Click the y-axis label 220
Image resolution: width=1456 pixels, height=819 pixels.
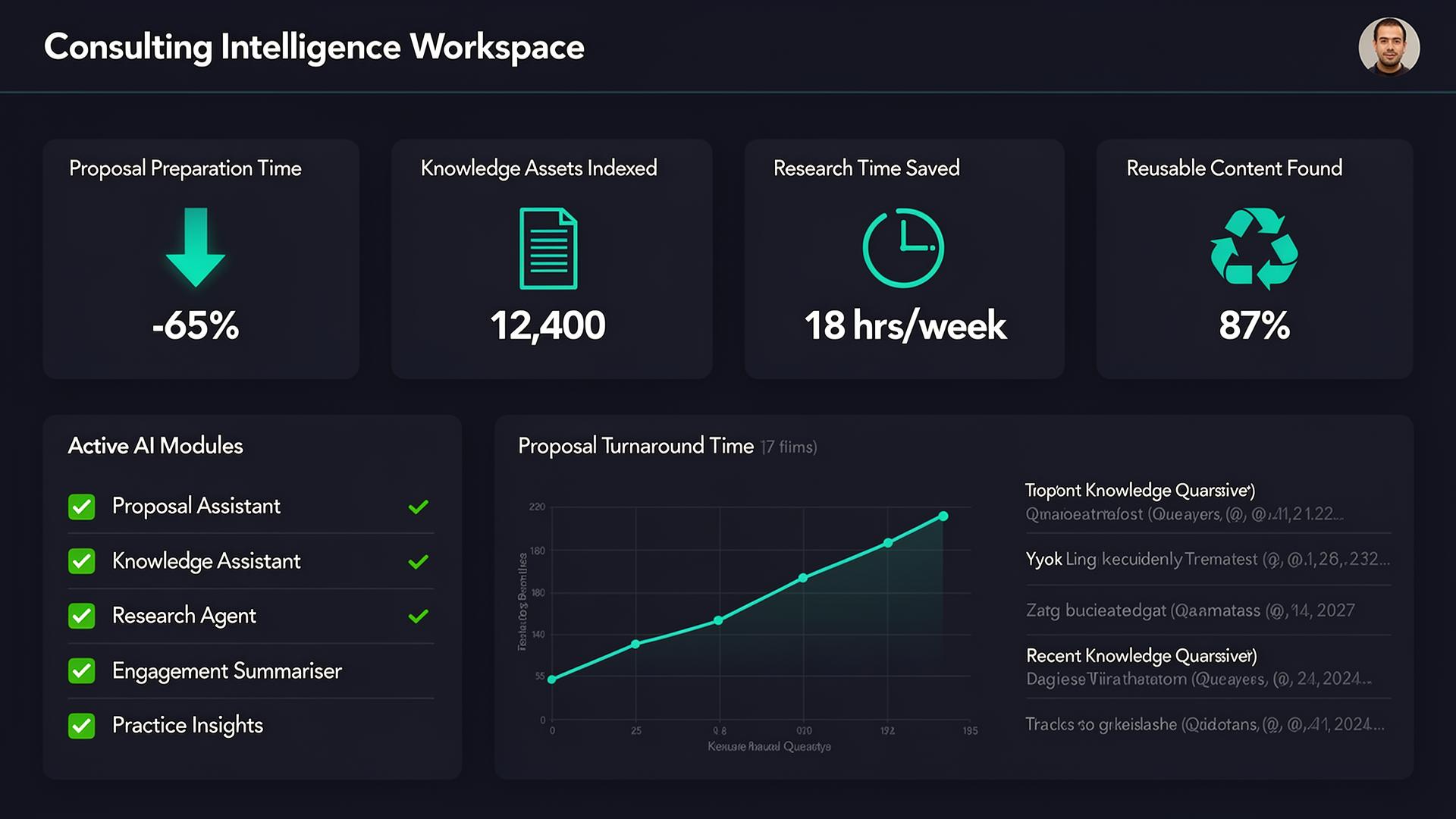[537, 507]
